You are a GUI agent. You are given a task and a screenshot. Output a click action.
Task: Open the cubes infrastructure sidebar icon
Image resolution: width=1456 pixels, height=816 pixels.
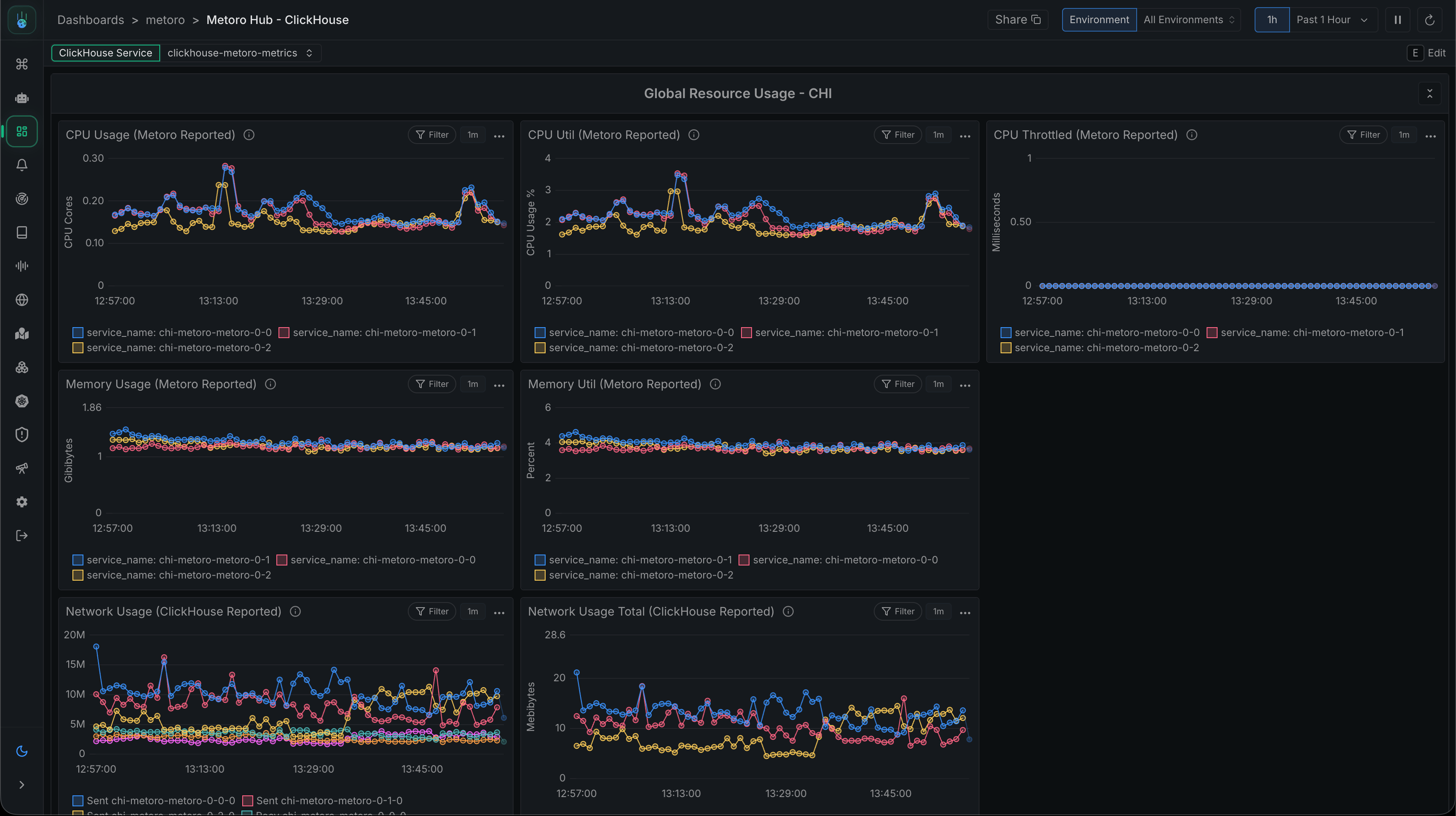pyautogui.click(x=22, y=368)
